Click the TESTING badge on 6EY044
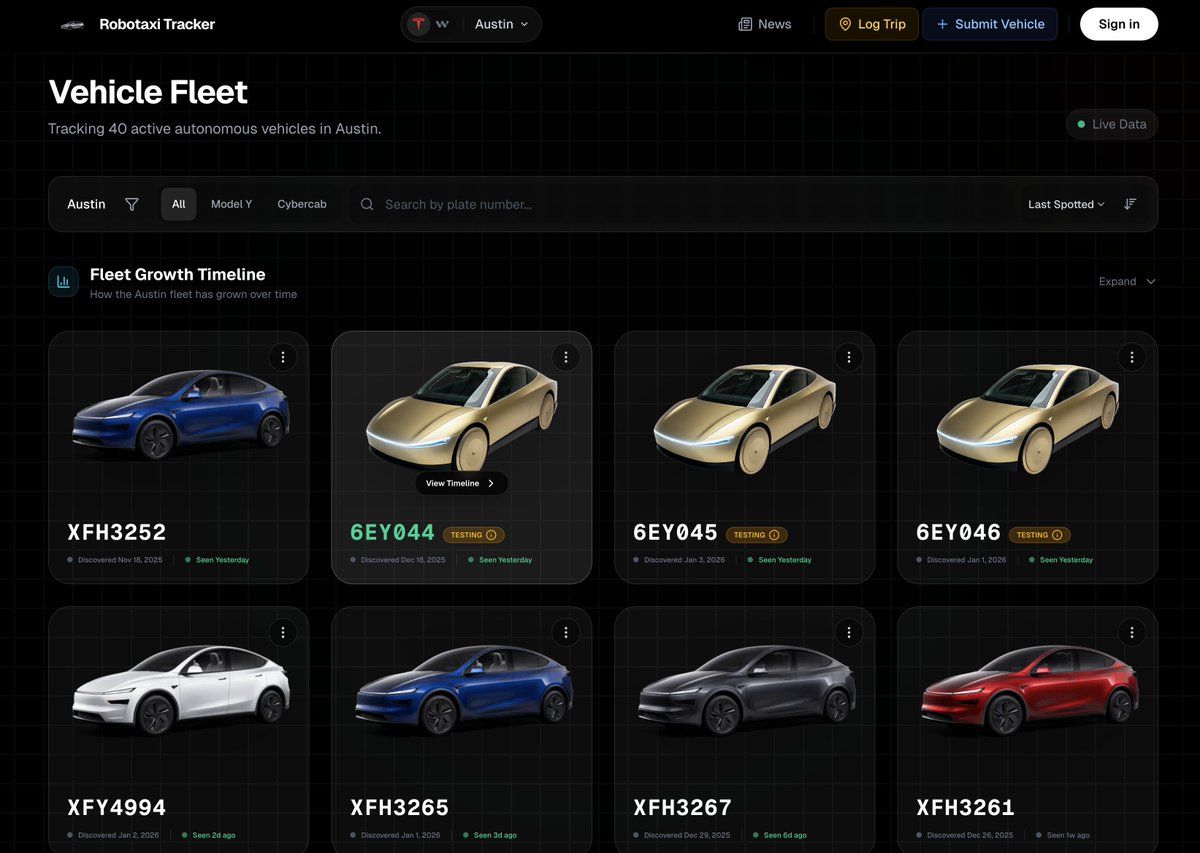Viewport: 1200px width, 853px height. 474,535
